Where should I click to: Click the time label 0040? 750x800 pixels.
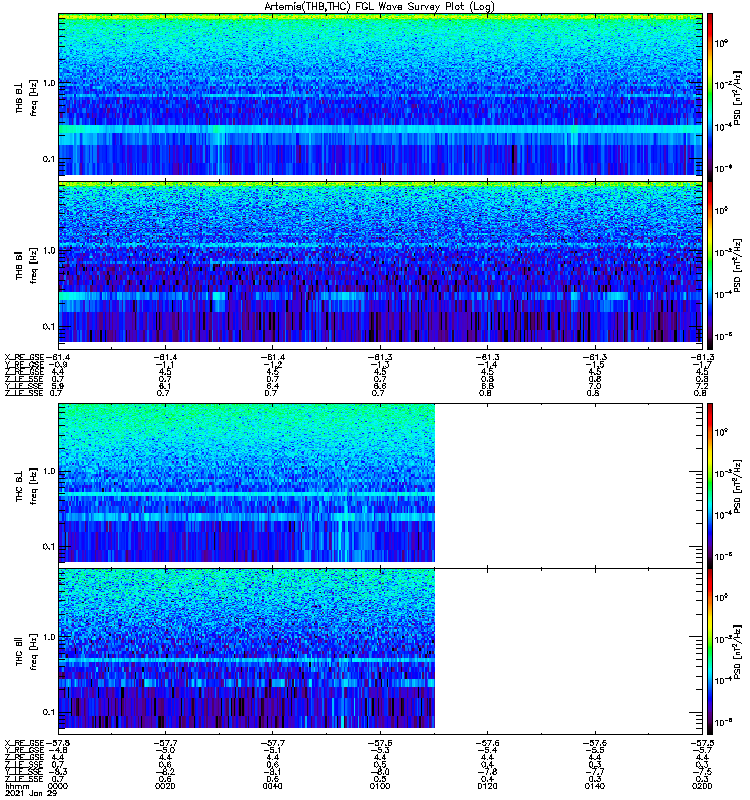[272, 786]
